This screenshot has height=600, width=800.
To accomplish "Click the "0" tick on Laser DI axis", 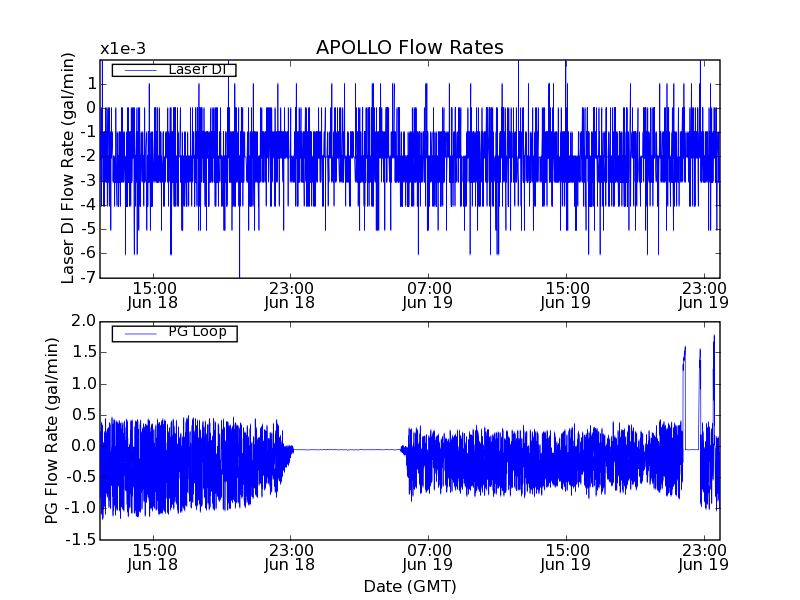I will click(91, 108).
